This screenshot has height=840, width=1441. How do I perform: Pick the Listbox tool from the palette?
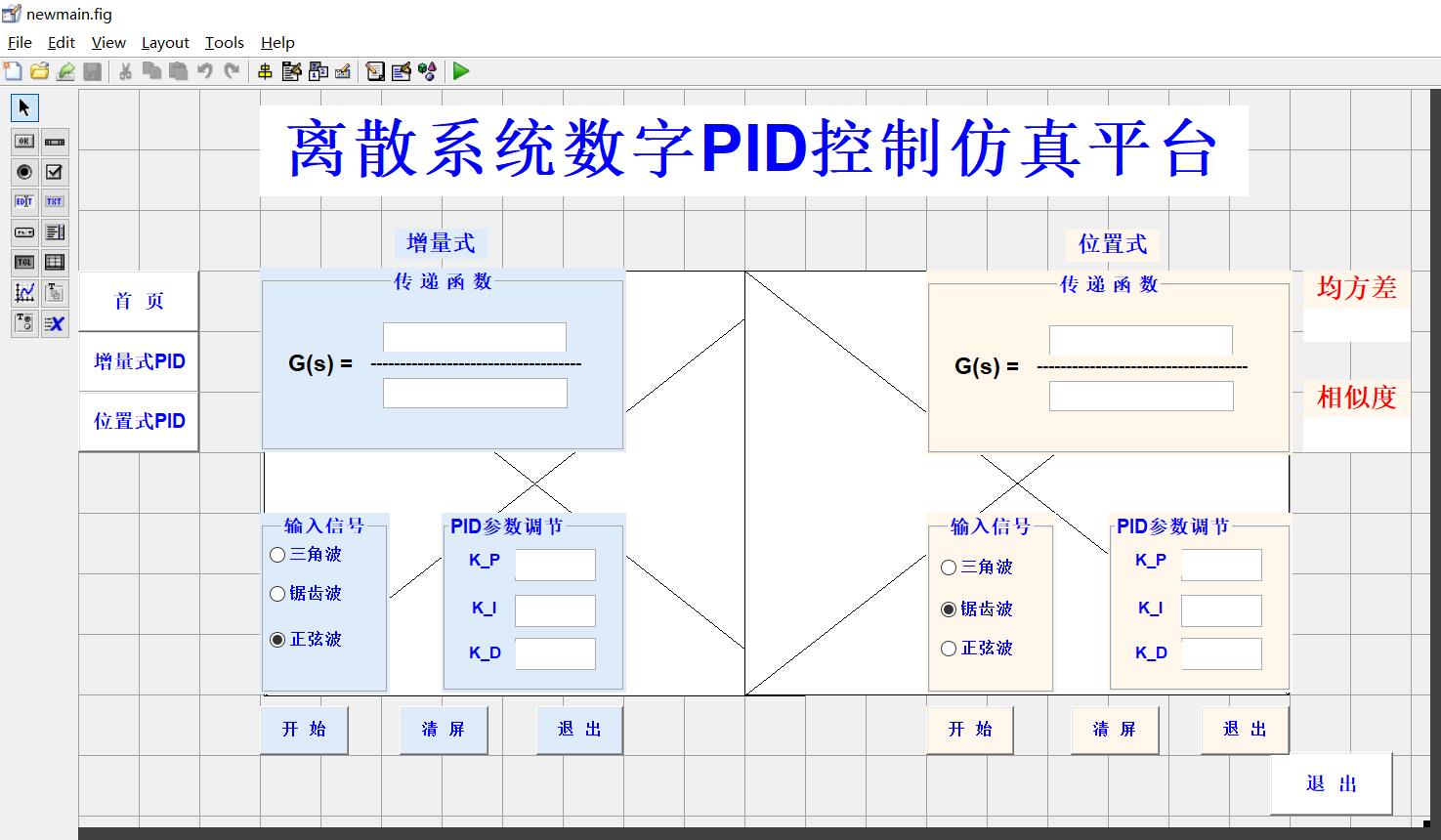point(55,232)
